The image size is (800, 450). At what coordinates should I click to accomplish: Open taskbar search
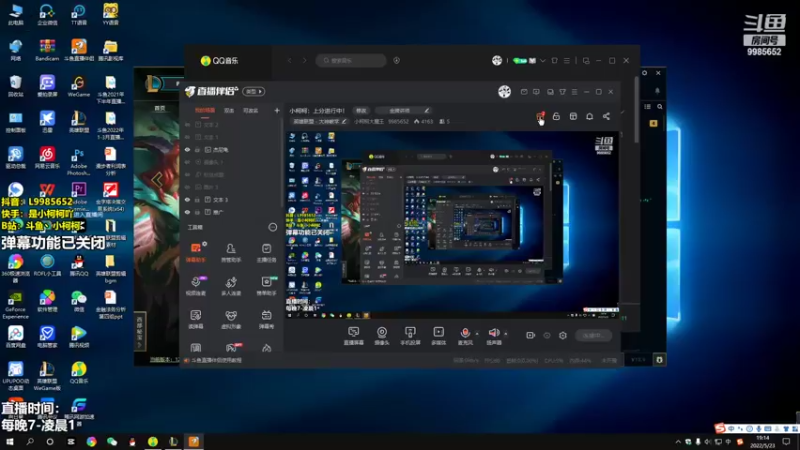[x=30, y=442]
